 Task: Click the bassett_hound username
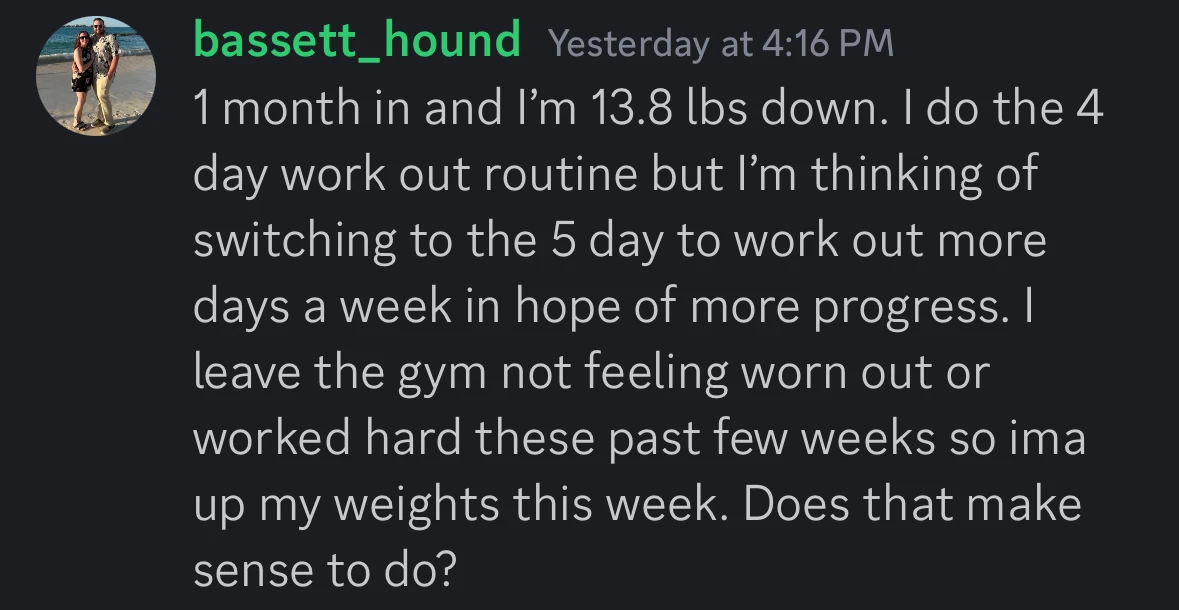coord(357,42)
